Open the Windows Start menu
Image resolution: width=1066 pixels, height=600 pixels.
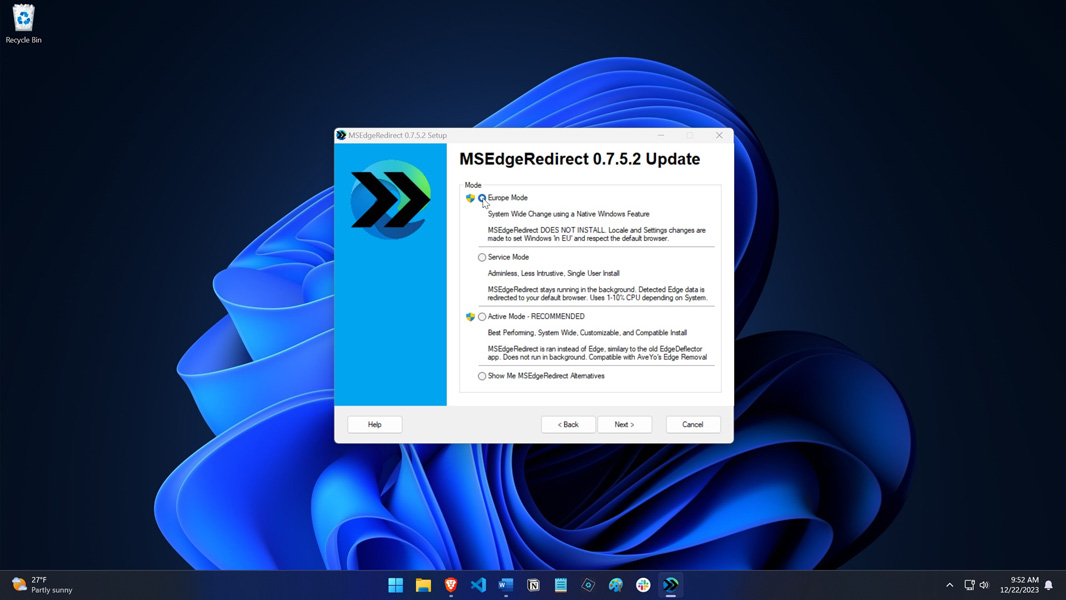(396, 585)
